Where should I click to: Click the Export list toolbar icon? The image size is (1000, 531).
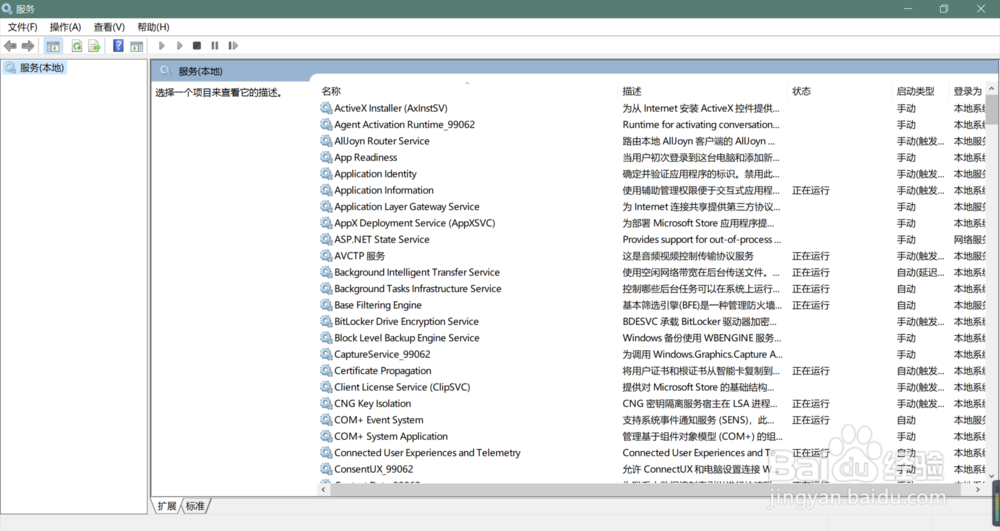pyautogui.click(x=94, y=46)
